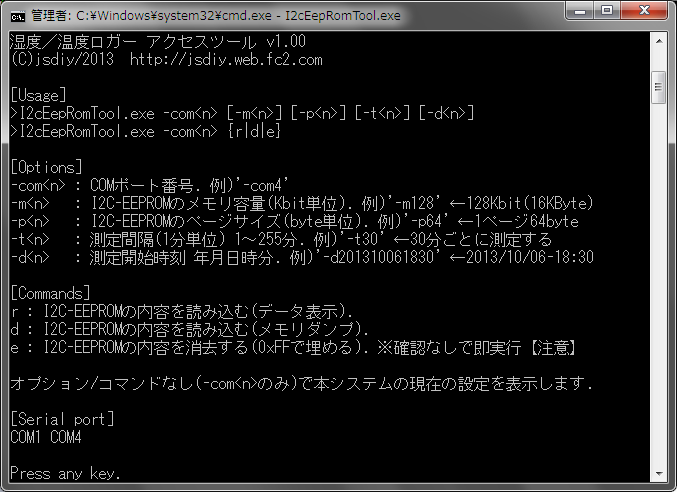The width and height of the screenshot is (677, 492).
Task: Click the scrollbar down arrow
Action: [x=659, y=474]
